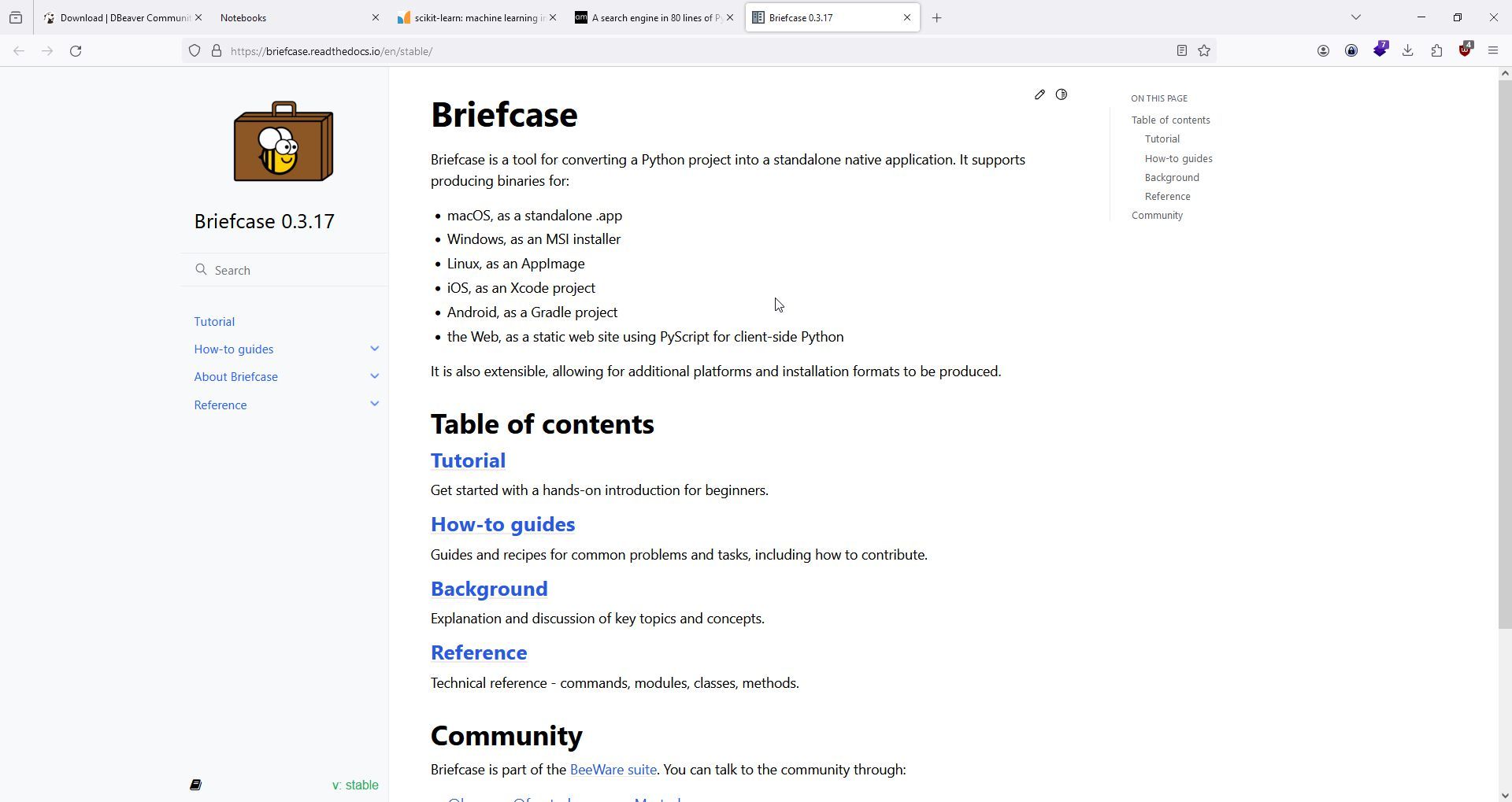Click the purple extension icon with badge
The width and height of the screenshot is (1512, 802).
(x=1380, y=50)
